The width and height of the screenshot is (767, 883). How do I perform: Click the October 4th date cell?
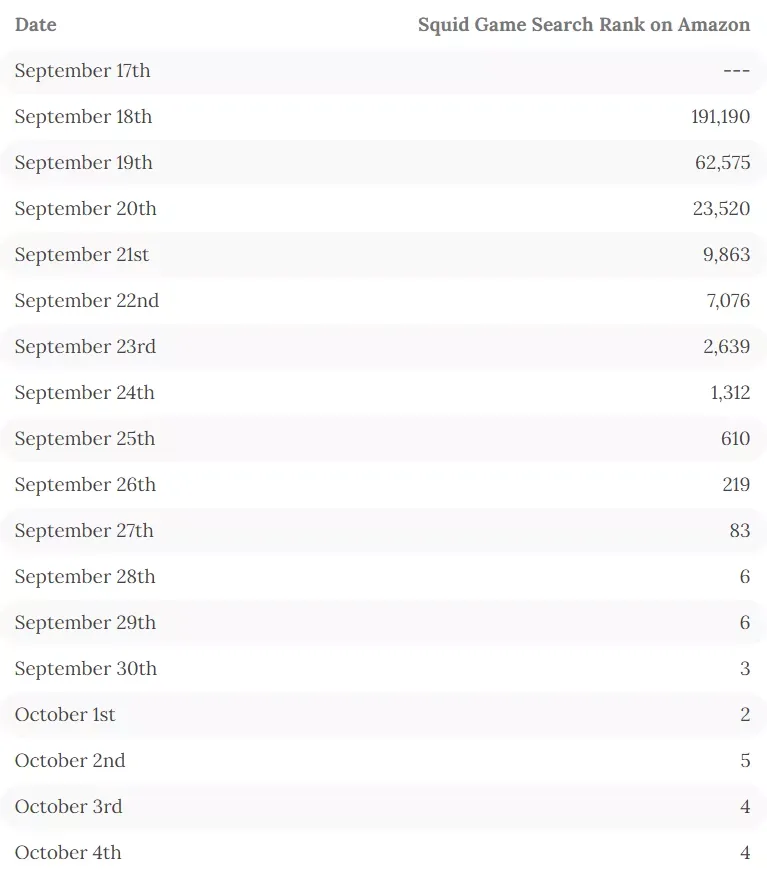[x=68, y=853]
